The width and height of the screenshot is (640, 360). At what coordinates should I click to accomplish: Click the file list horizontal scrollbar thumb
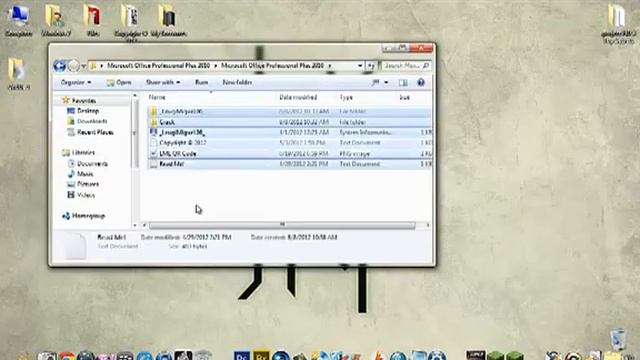282,225
